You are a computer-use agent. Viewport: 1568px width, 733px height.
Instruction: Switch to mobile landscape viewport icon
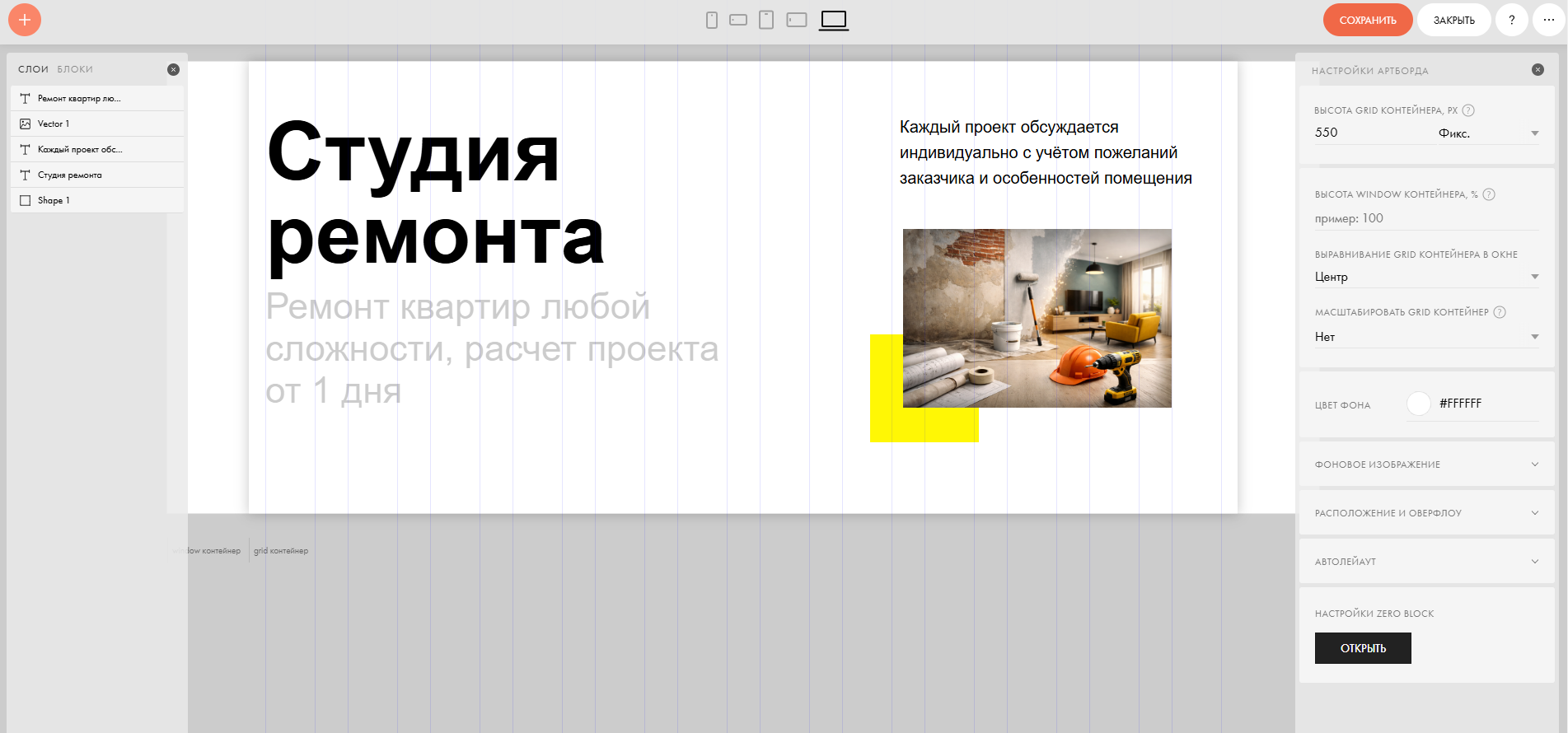[738, 20]
